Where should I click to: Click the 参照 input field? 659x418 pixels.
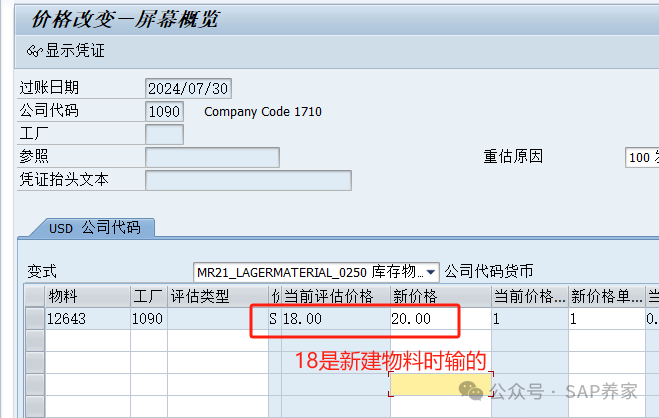212,158
